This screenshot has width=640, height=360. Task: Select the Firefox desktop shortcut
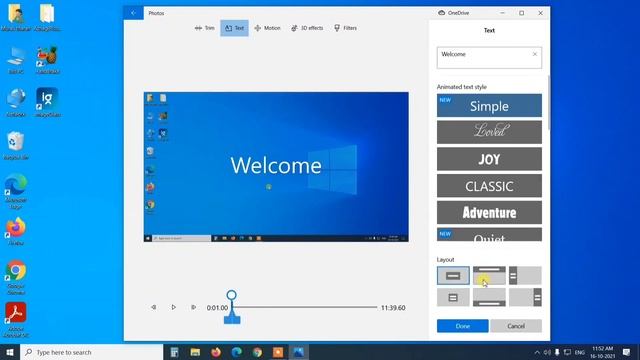[16, 231]
